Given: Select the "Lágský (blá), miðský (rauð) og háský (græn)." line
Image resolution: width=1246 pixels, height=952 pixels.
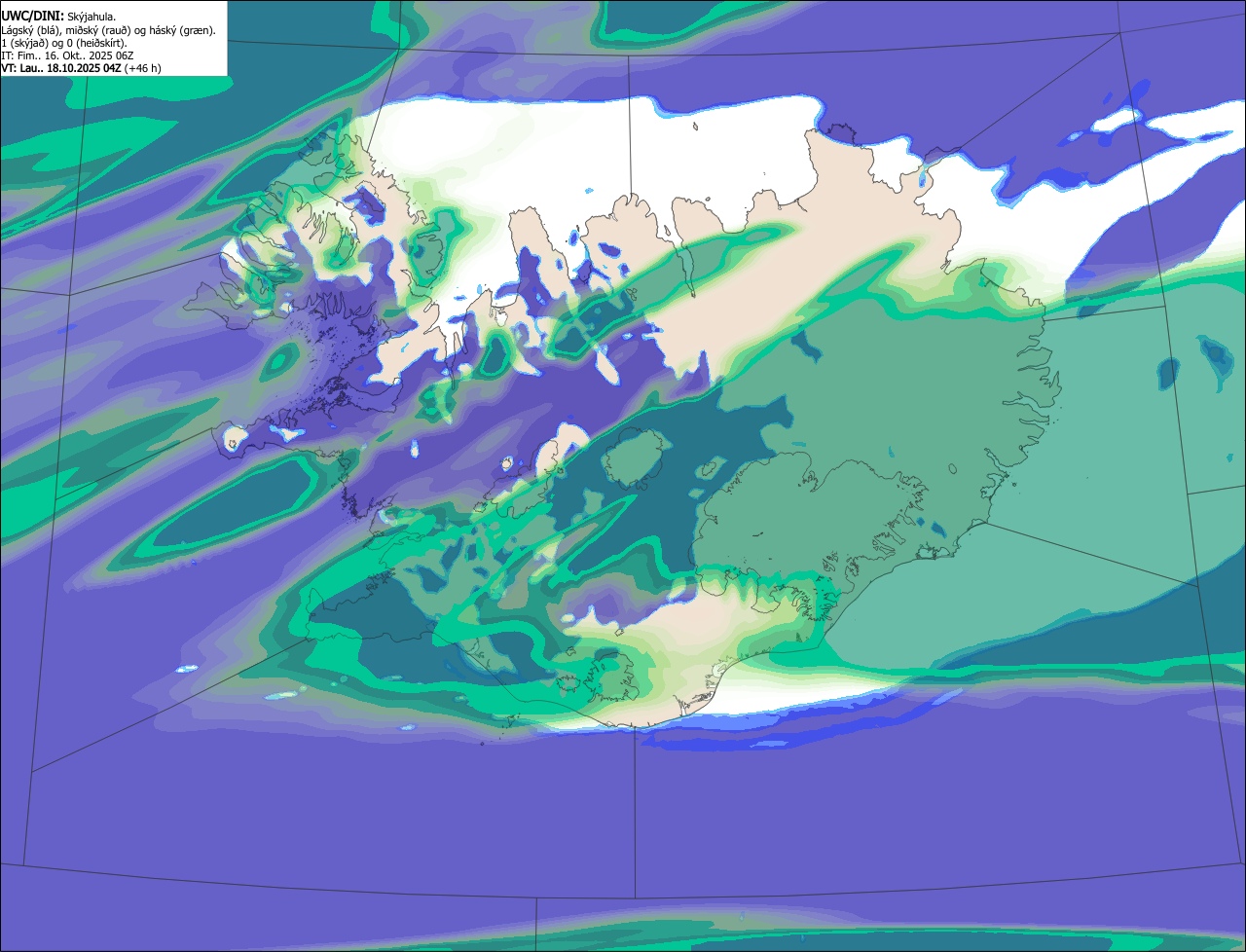Looking at the screenshot, I should click(109, 30).
